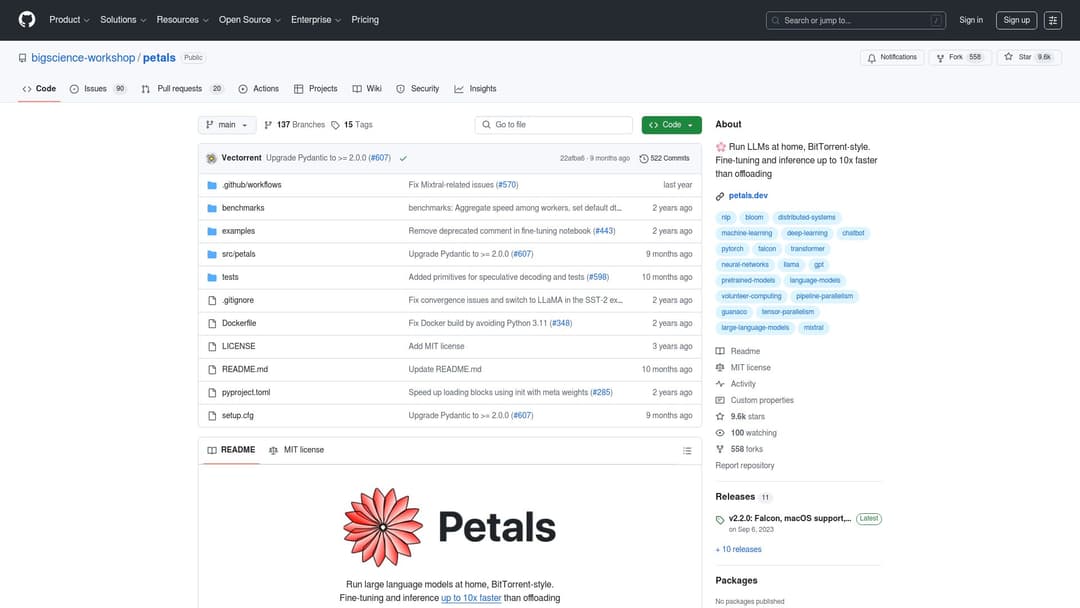Select the MIT license tab in file viewer
1080x608 pixels.
(x=296, y=450)
